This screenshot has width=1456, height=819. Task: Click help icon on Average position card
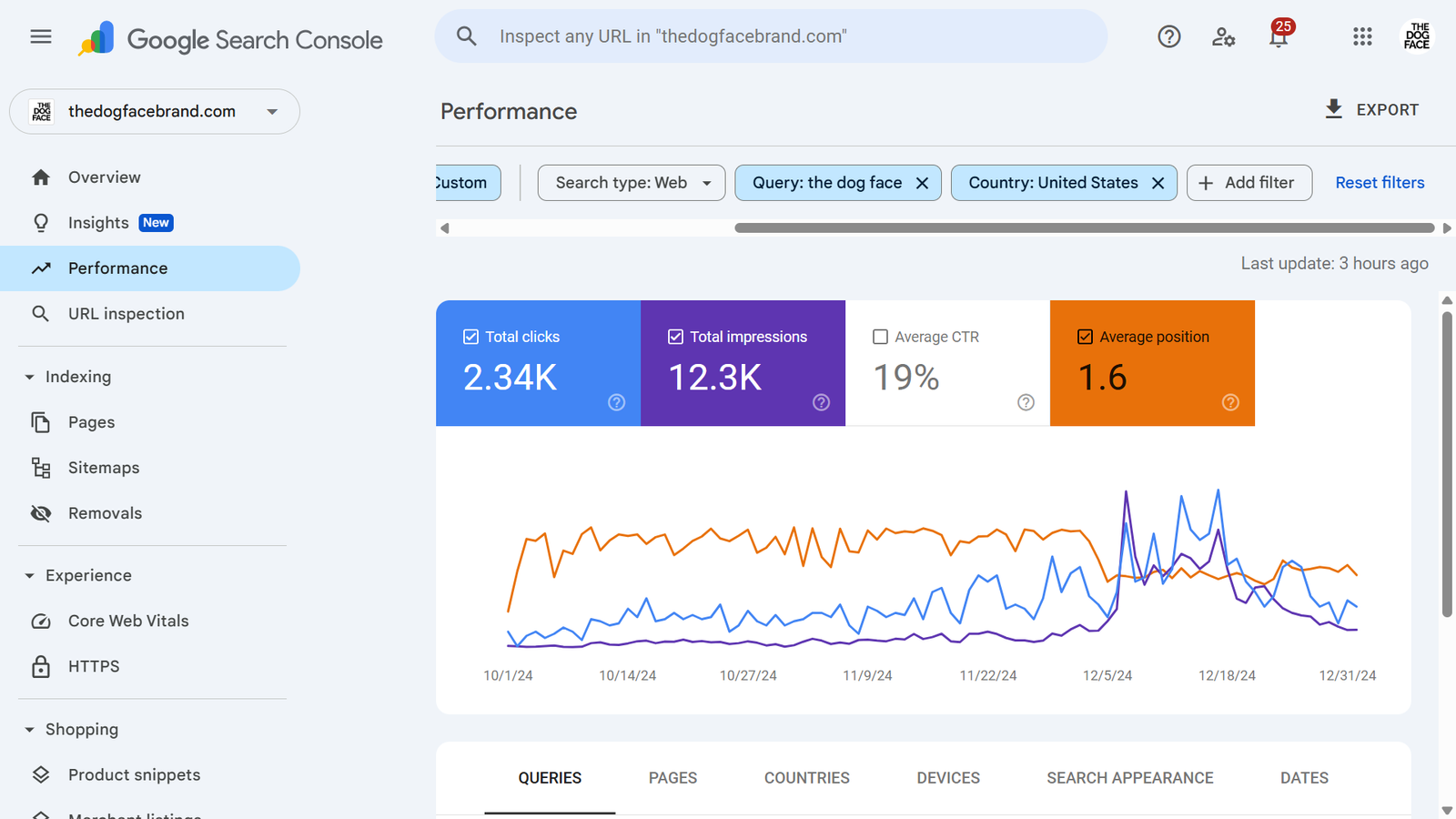[1230, 402]
